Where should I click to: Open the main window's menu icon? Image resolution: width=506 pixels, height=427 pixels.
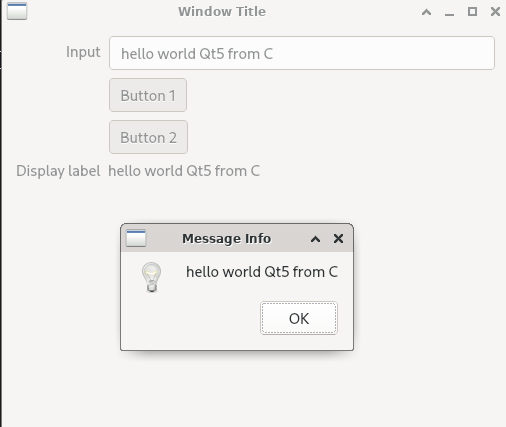pos(17,11)
